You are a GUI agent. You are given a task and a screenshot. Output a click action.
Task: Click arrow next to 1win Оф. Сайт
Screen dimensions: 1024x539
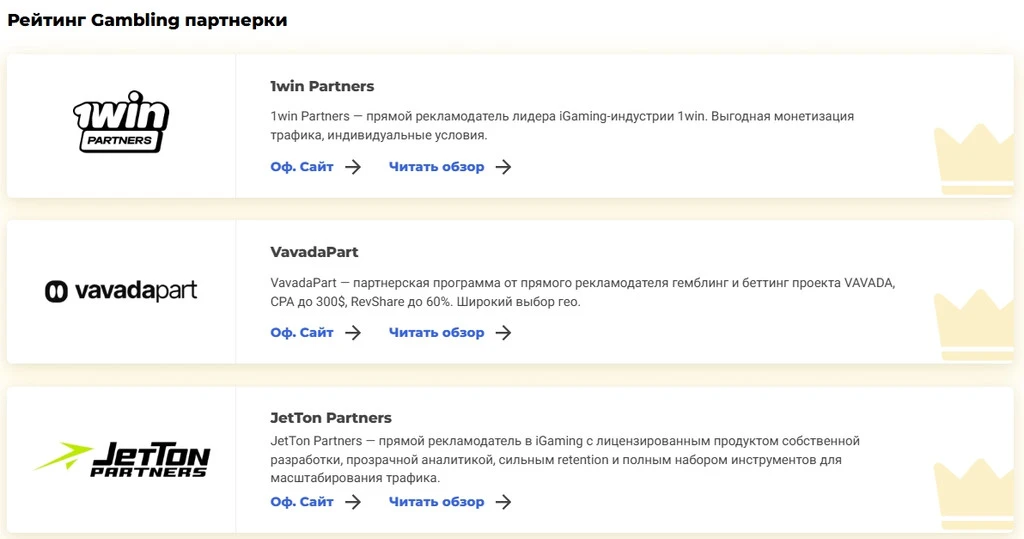point(353,167)
